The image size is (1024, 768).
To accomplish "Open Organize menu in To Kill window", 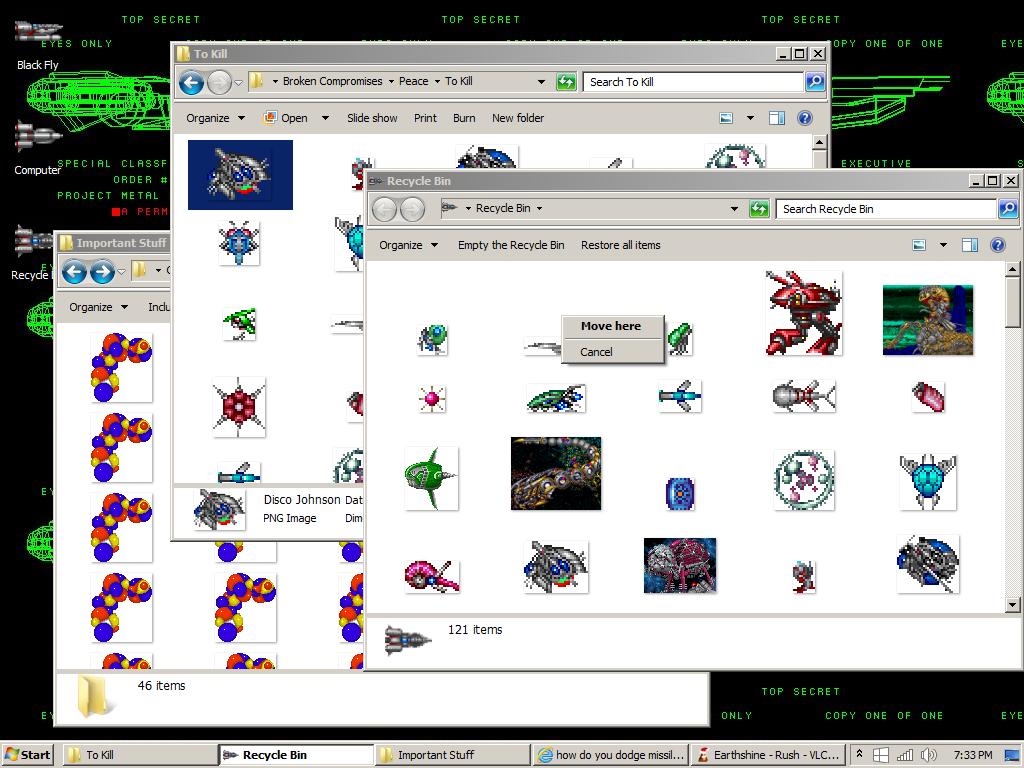I will (216, 118).
